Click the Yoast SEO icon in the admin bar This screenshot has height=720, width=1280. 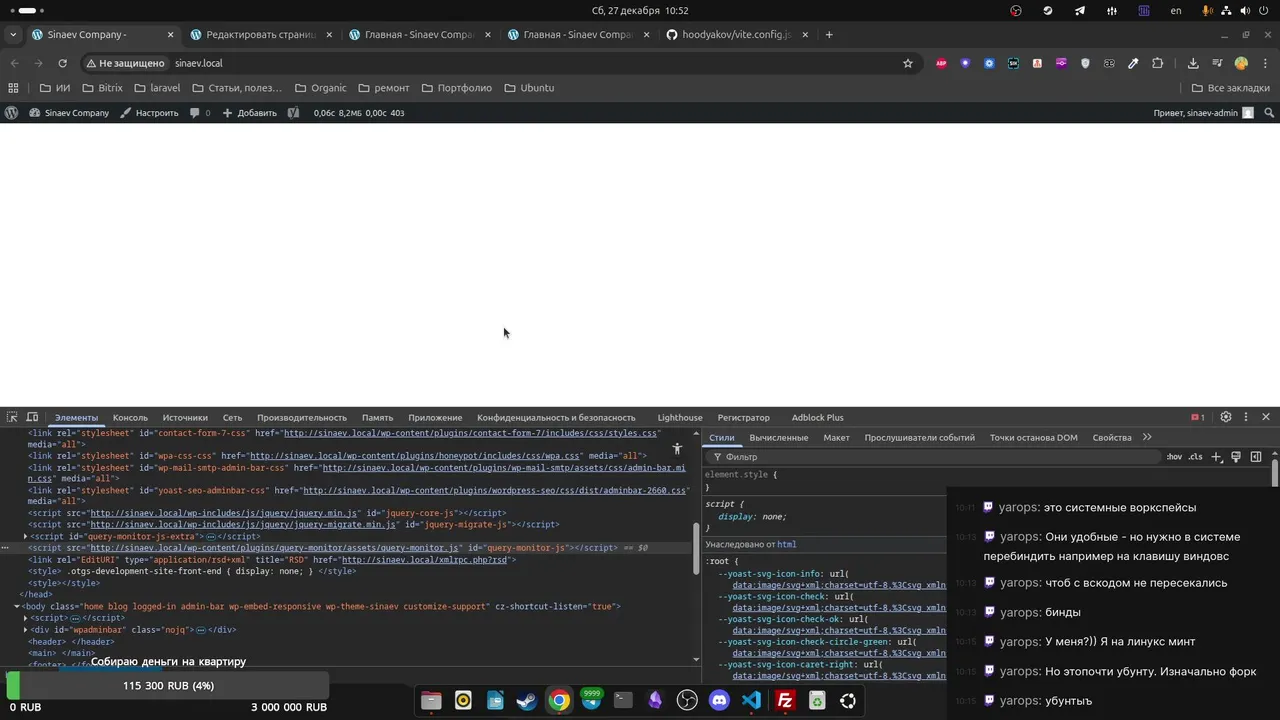point(293,113)
